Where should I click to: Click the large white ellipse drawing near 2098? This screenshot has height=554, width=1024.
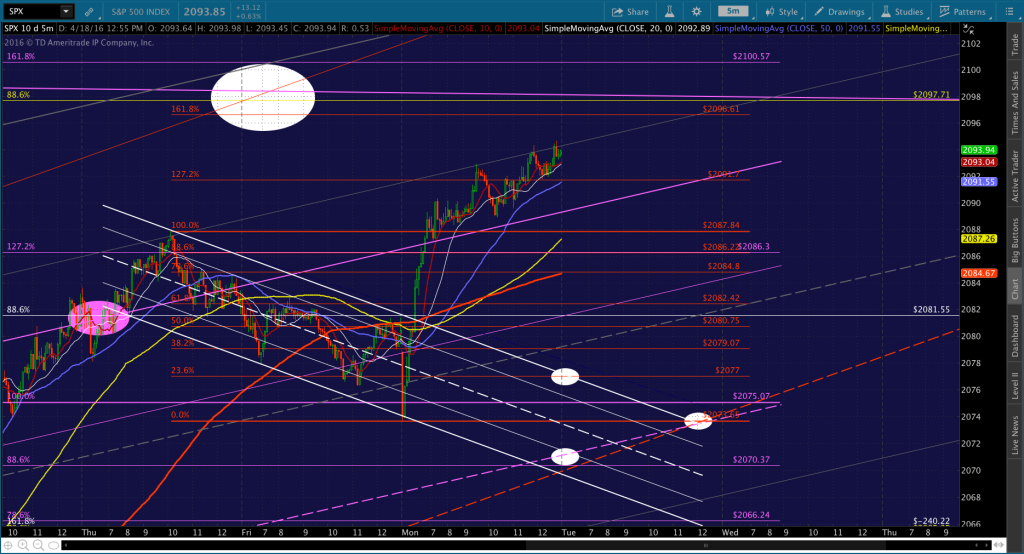point(263,97)
